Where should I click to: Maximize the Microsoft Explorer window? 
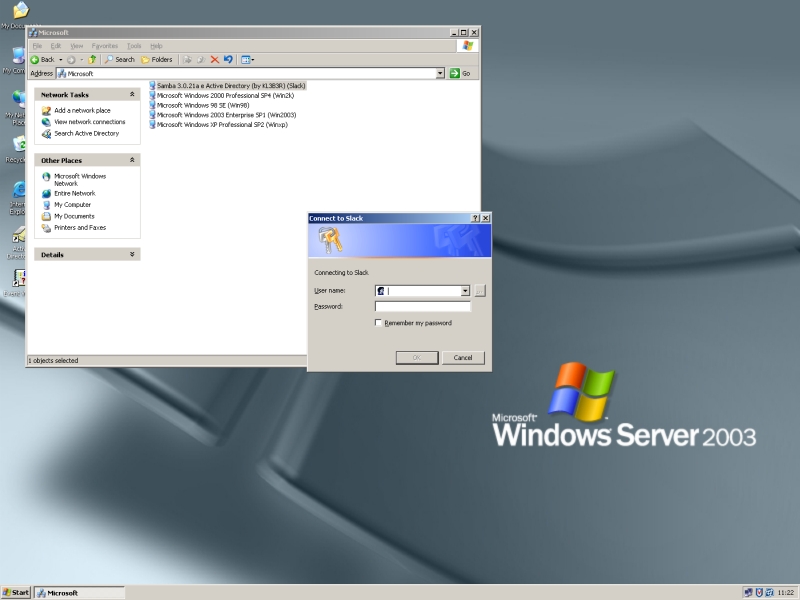464,33
